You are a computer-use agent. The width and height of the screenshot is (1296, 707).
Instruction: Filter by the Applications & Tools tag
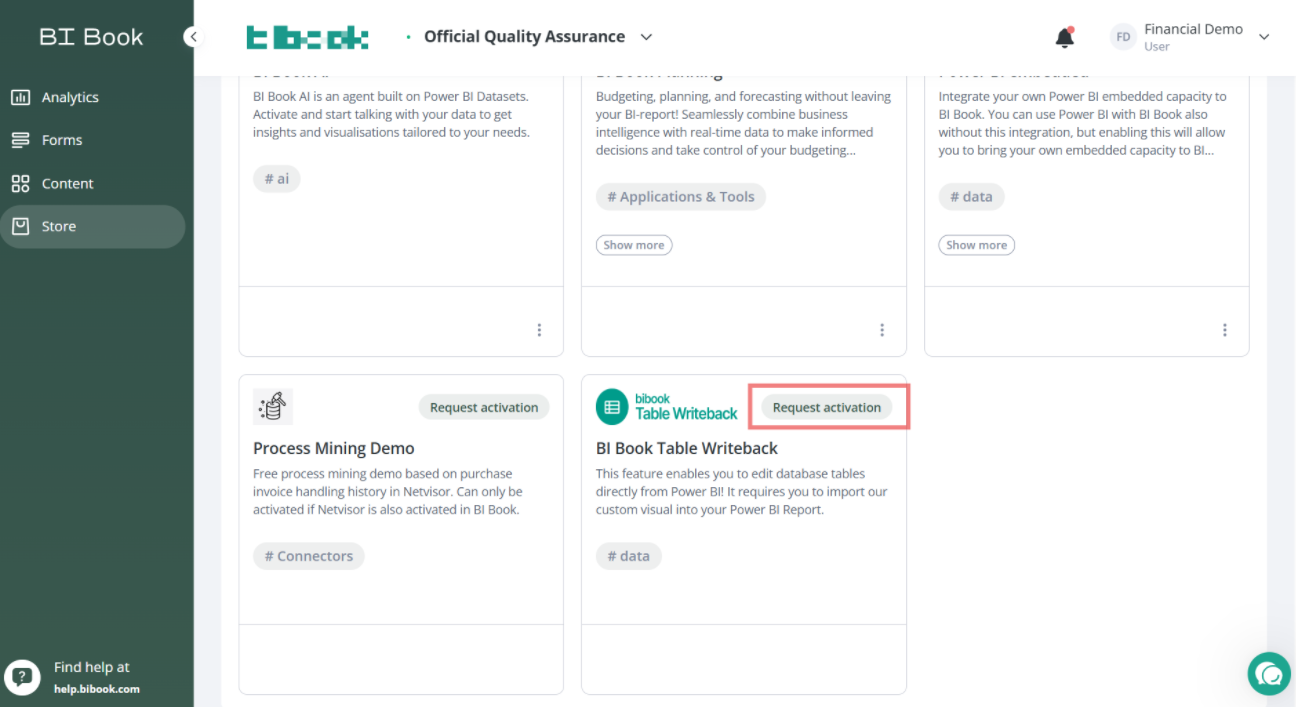[681, 197]
